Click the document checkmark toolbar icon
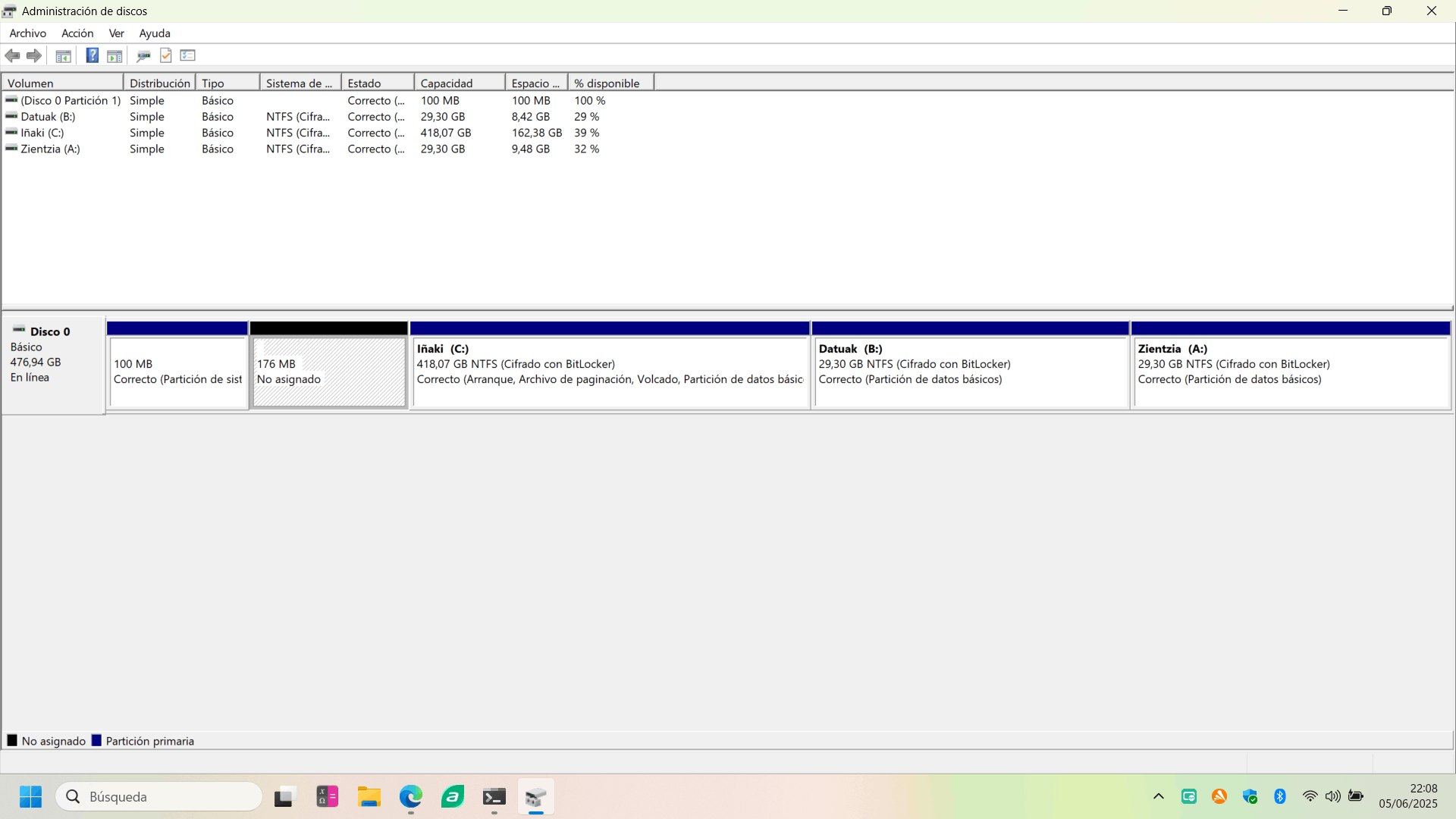 pyautogui.click(x=166, y=55)
